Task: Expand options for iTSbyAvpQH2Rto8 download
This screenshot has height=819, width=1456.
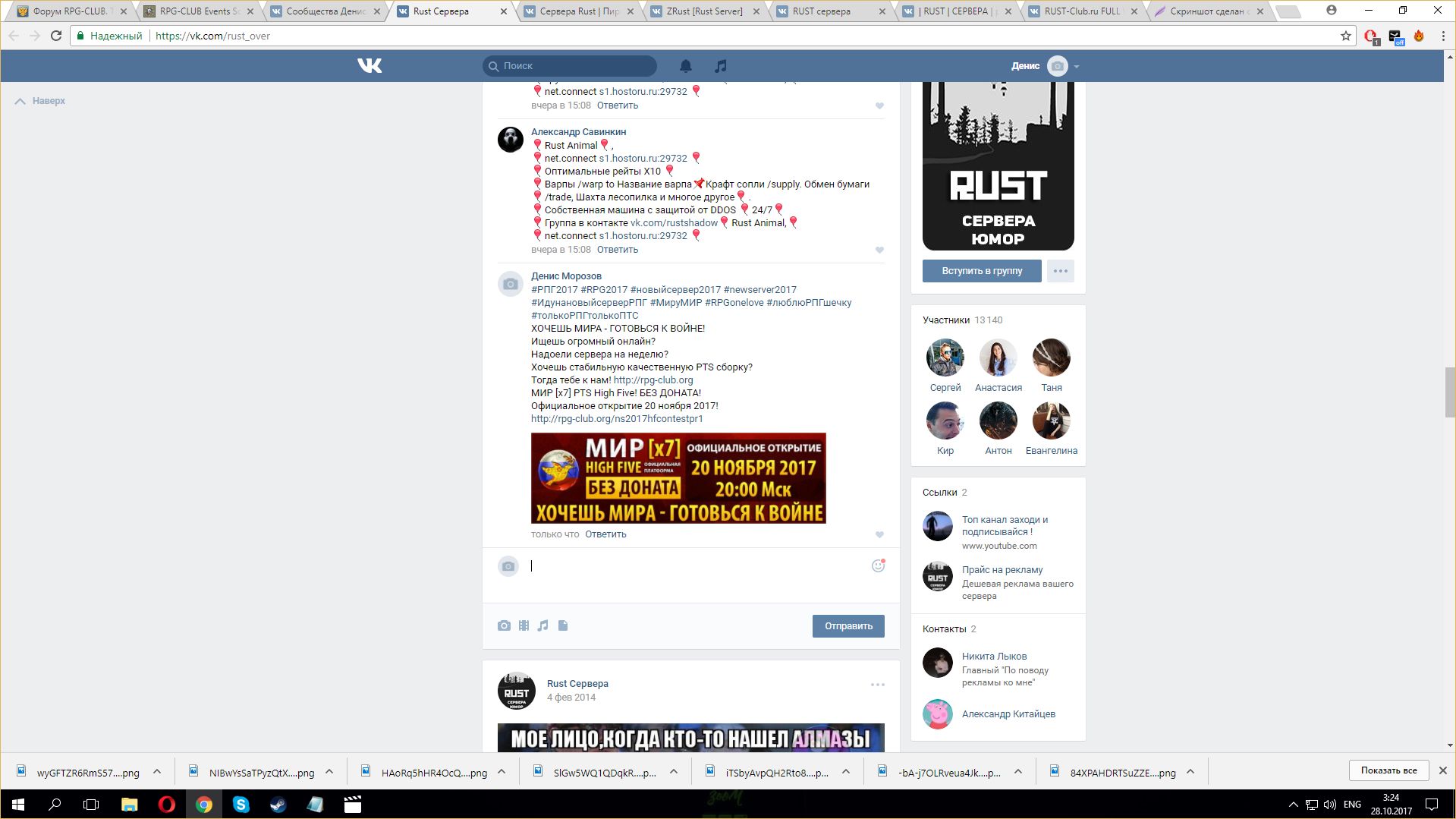Action: point(846,772)
